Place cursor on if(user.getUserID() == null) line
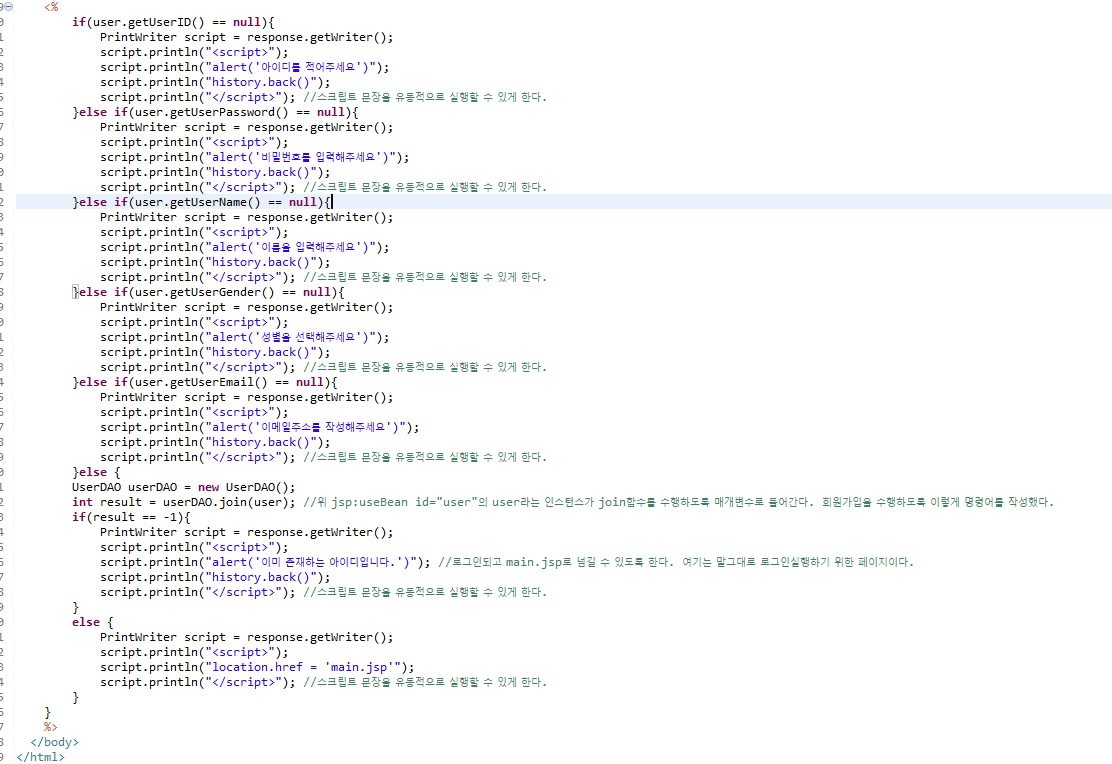 (x=173, y=22)
